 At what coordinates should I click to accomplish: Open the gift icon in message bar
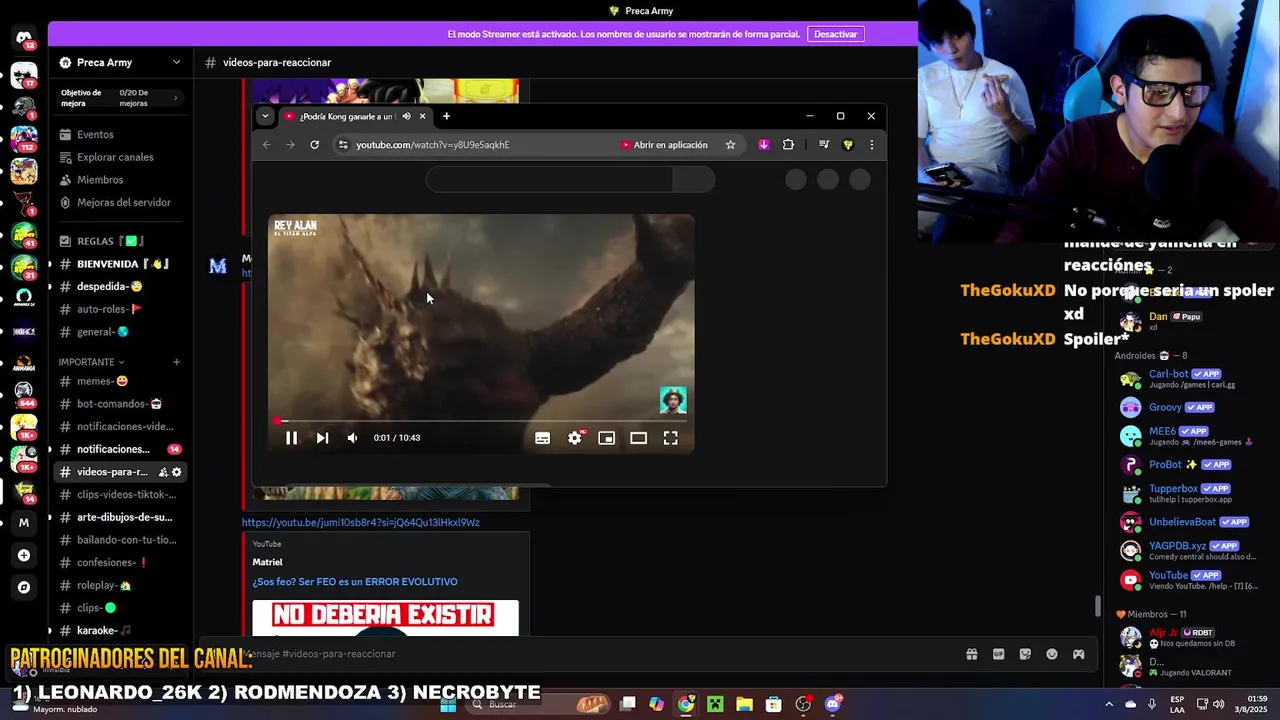coord(971,654)
